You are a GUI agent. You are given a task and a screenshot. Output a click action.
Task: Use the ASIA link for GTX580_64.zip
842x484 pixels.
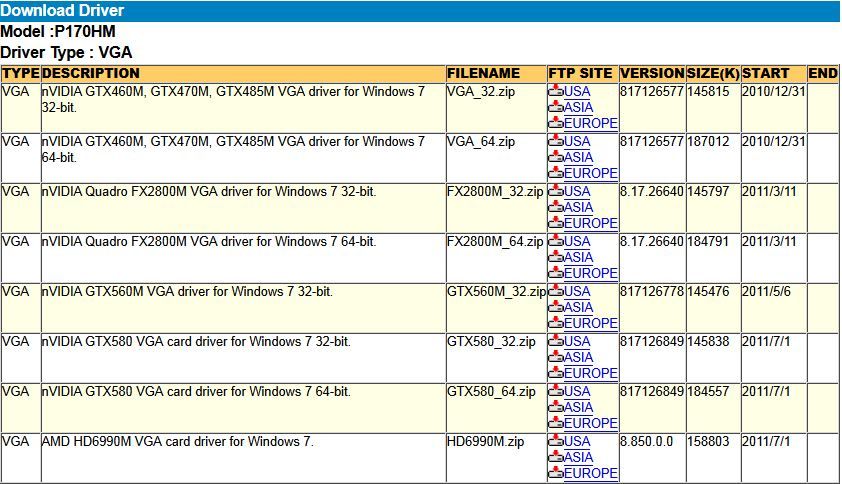(x=578, y=407)
